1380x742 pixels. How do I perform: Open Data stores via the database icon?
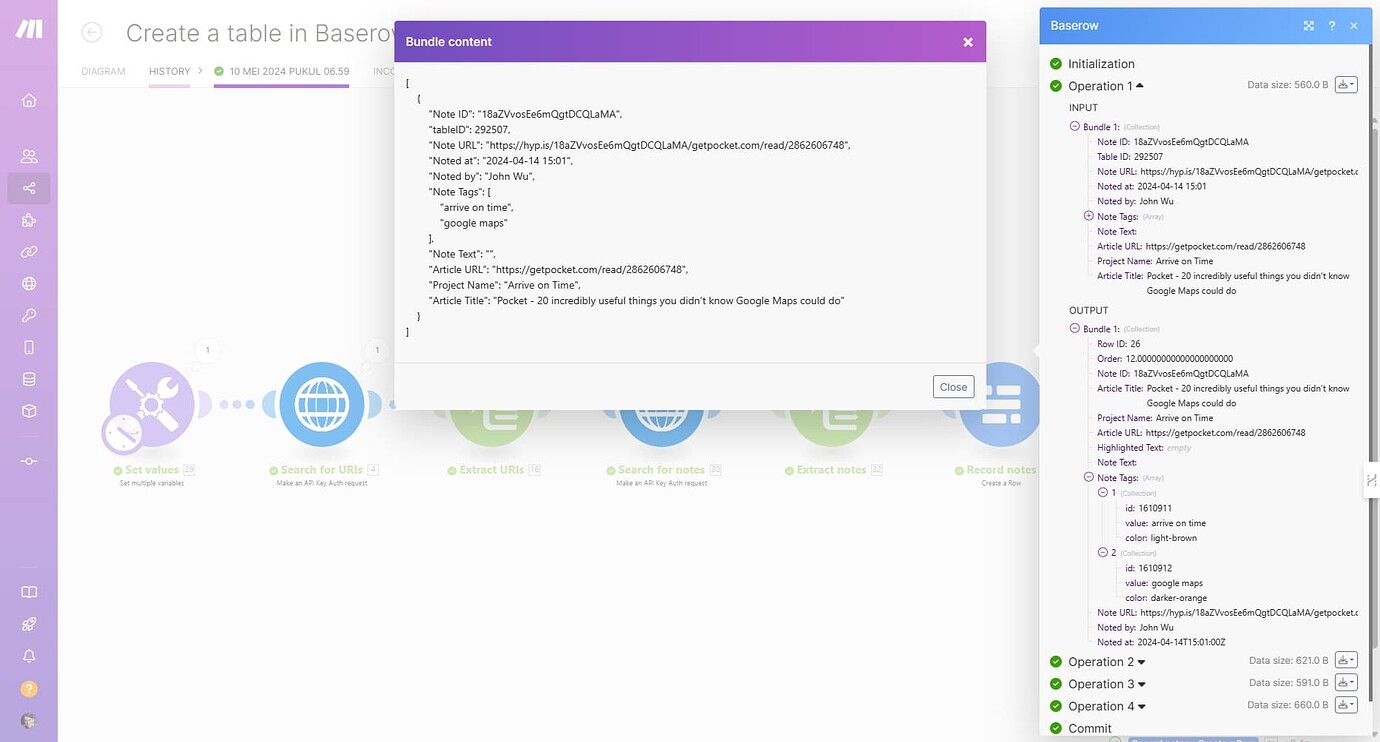click(29, 378)
